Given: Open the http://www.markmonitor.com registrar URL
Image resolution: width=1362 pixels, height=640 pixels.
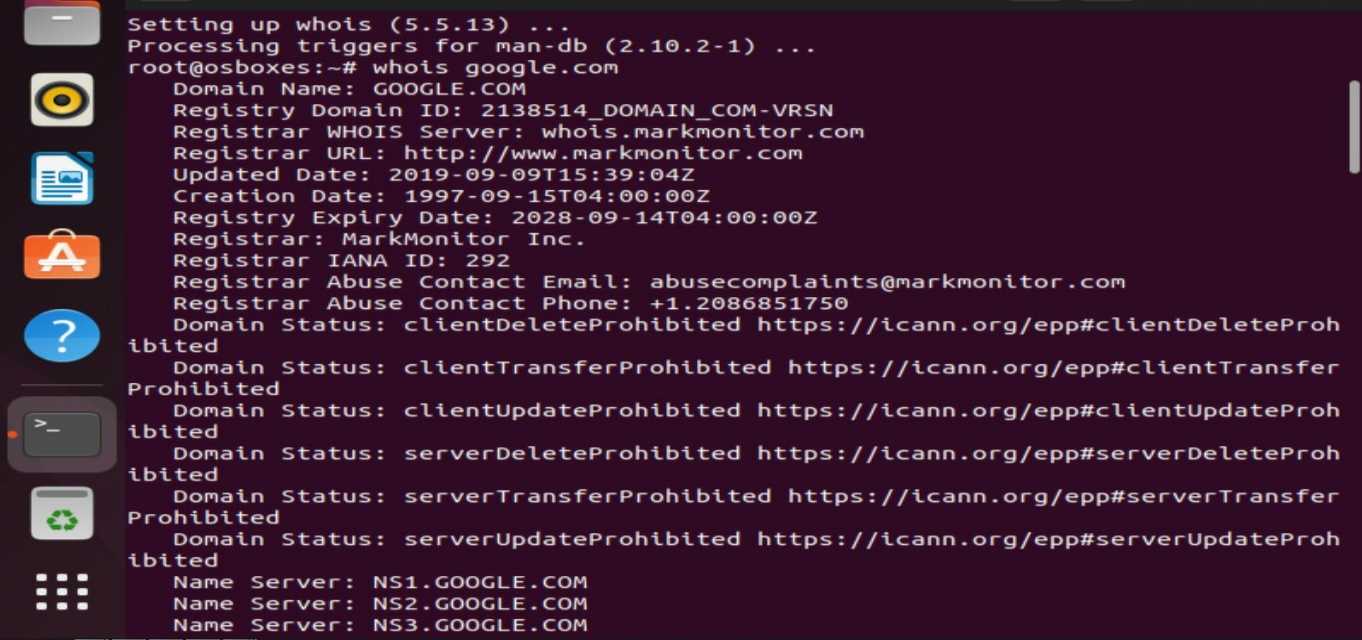Looking at the screenshot, I should (603, 153).
